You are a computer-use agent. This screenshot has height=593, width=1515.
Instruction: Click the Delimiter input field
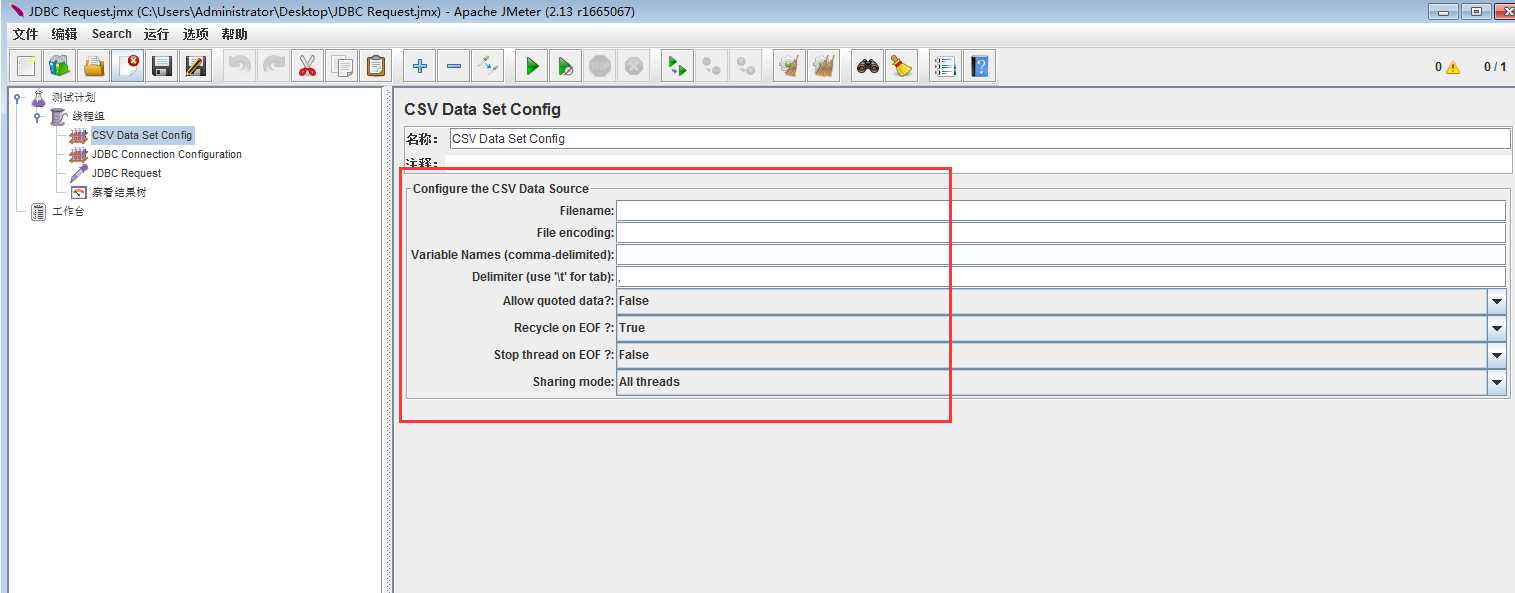click(1061, 277)
